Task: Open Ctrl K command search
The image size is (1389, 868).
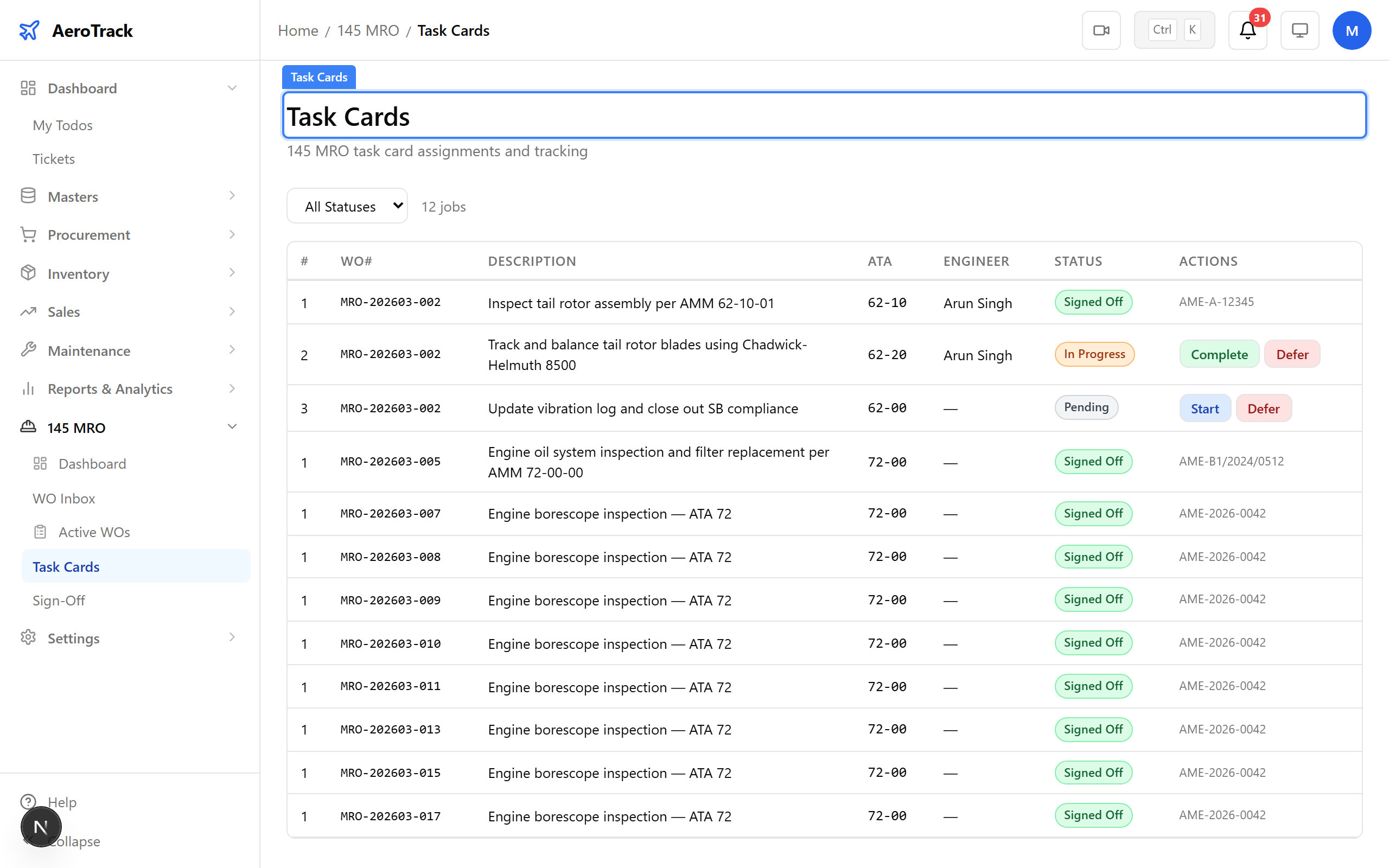Action: (1174, 30)
